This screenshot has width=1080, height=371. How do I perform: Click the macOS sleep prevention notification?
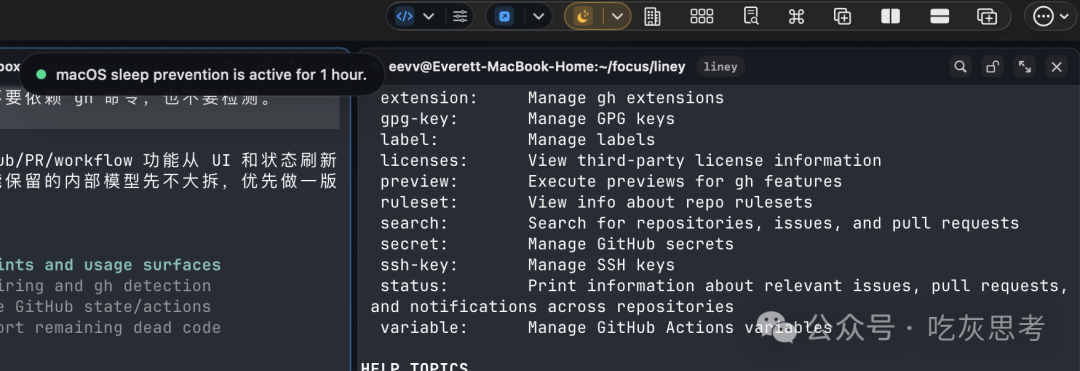click(x=202, y=74)
